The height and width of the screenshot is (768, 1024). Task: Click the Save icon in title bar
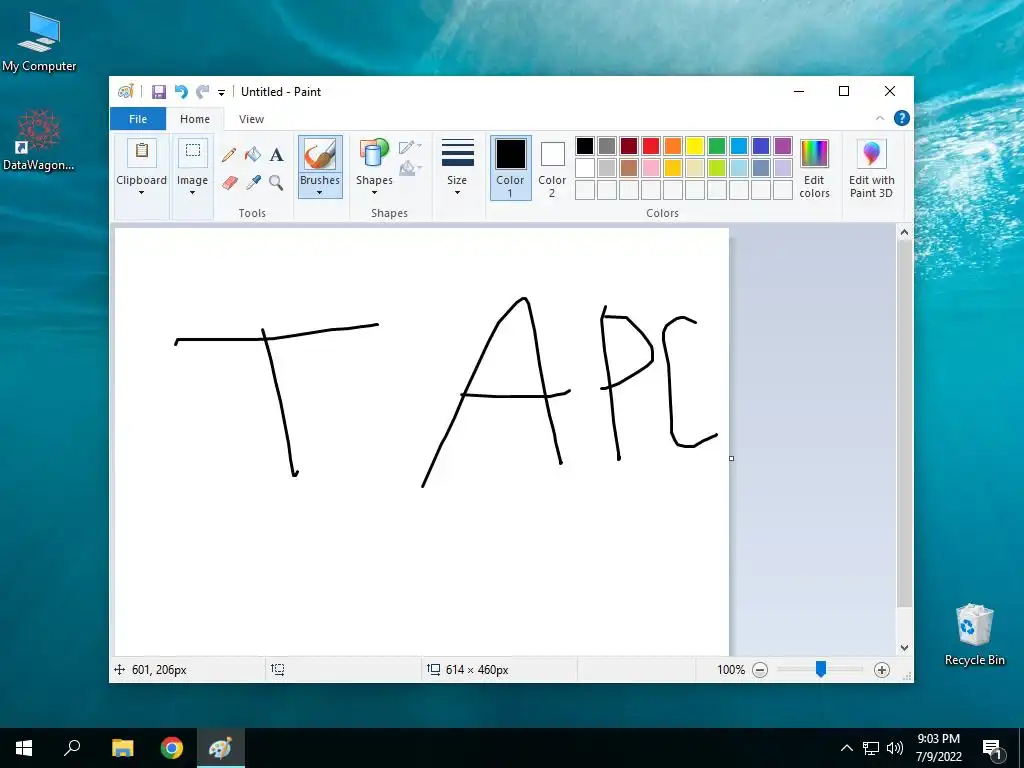pos(159,92)
